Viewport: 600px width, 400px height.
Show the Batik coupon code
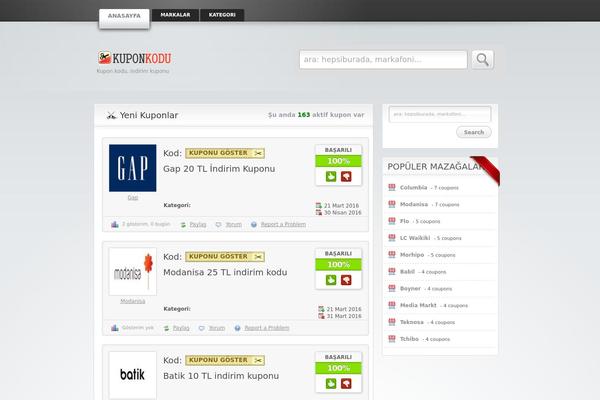225,360
